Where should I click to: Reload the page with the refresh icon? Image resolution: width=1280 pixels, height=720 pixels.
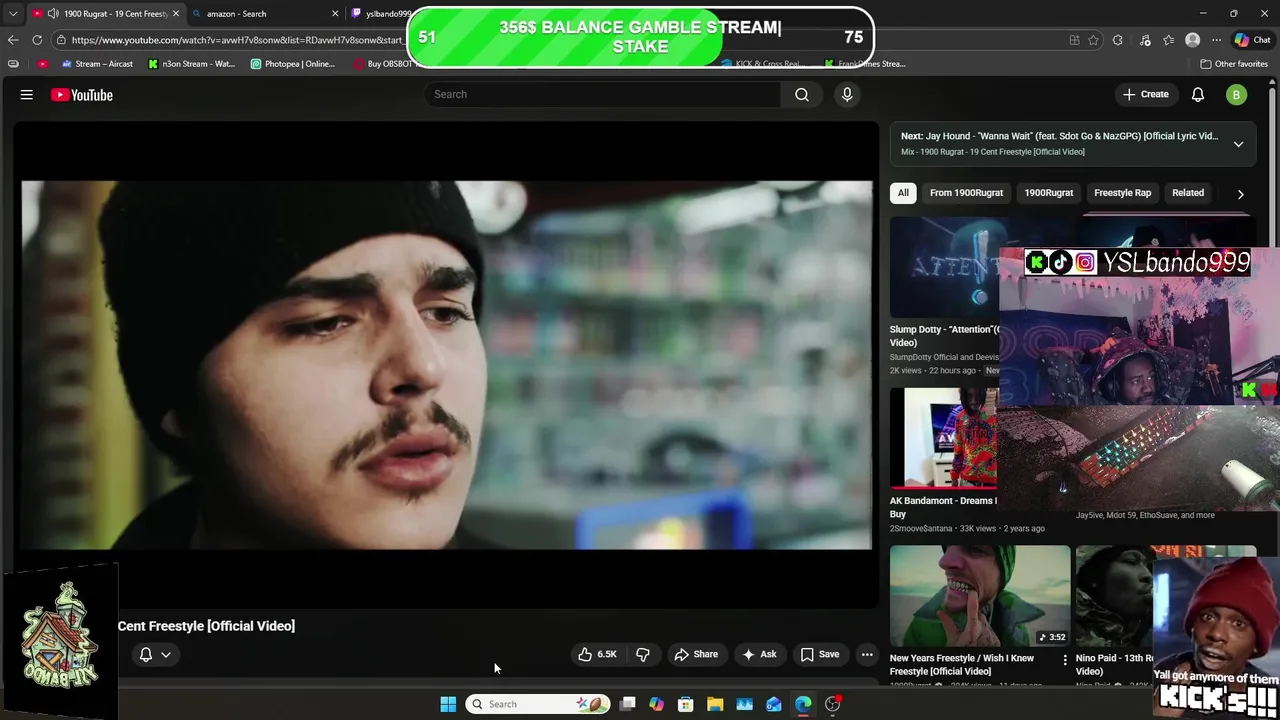(x=37, y=40)
